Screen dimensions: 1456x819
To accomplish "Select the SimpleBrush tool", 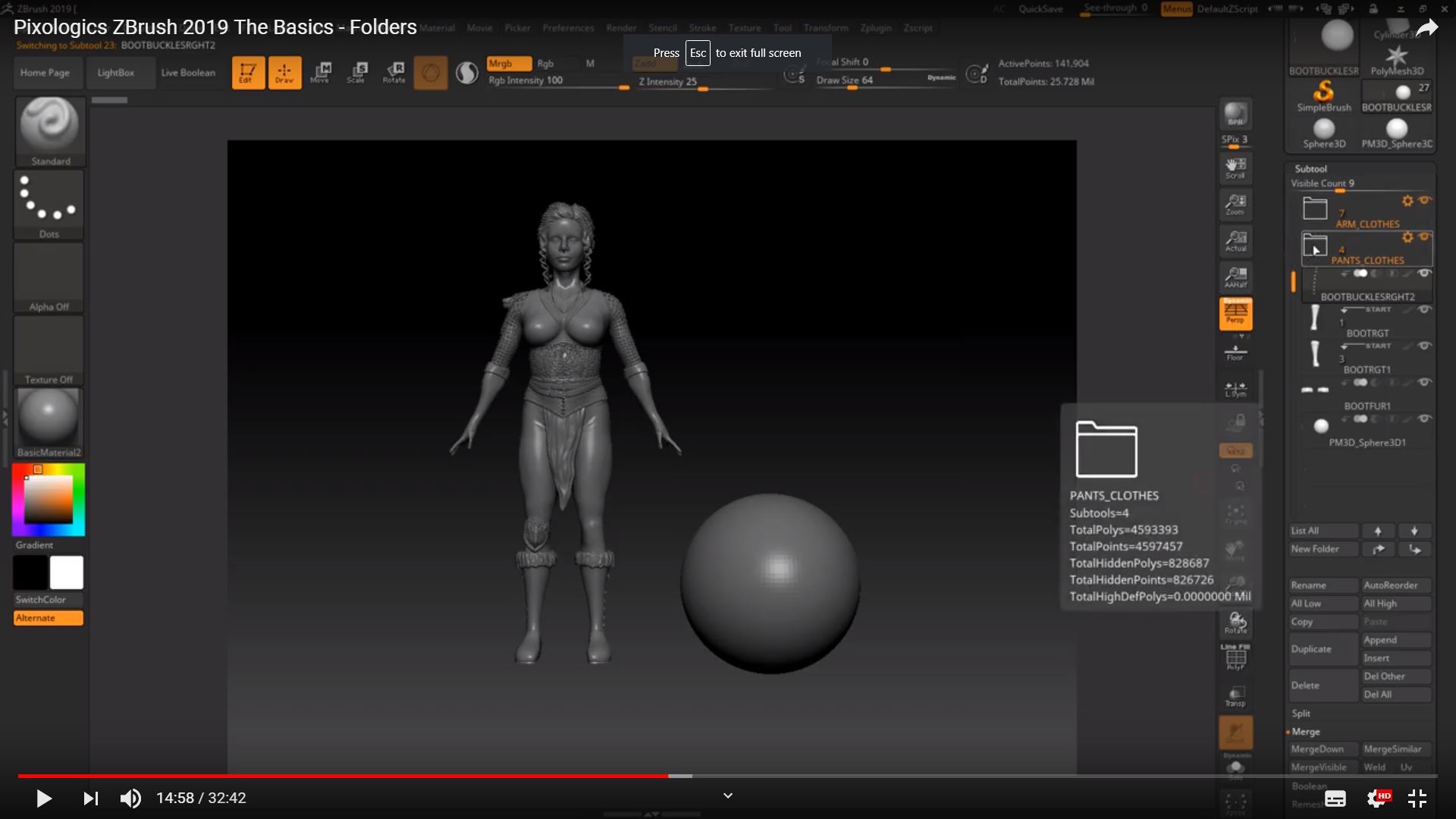I will (x=1323, y=96).
